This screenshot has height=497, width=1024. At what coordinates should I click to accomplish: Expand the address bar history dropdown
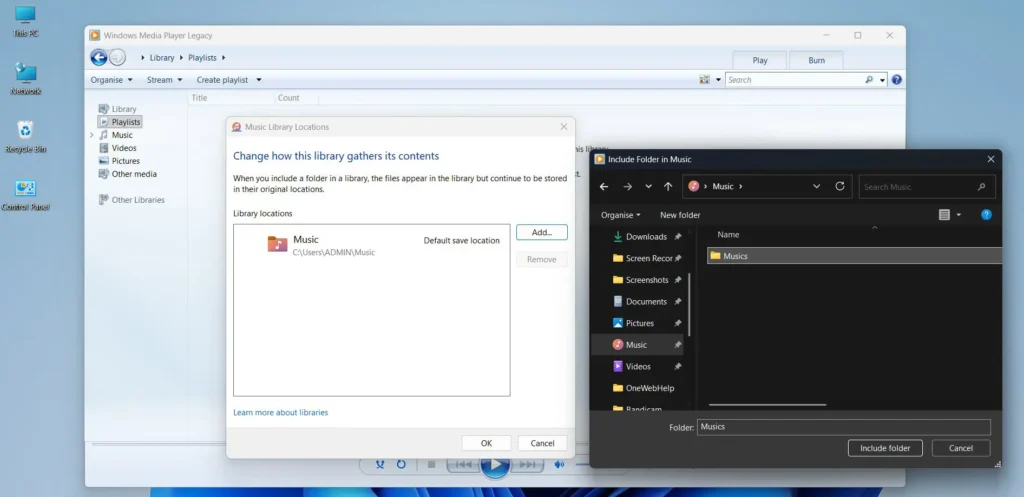816,187
